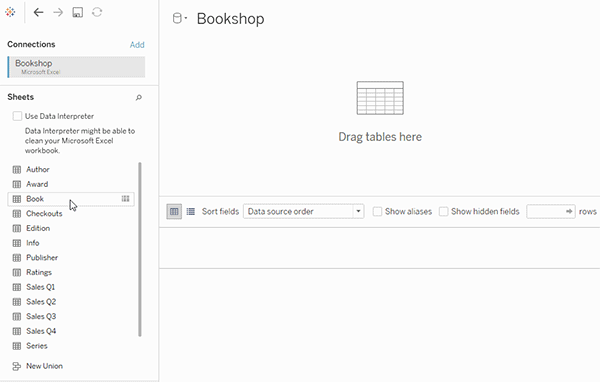
Task: Click the Sales Q2 table icon
Action: coord(17,302)
